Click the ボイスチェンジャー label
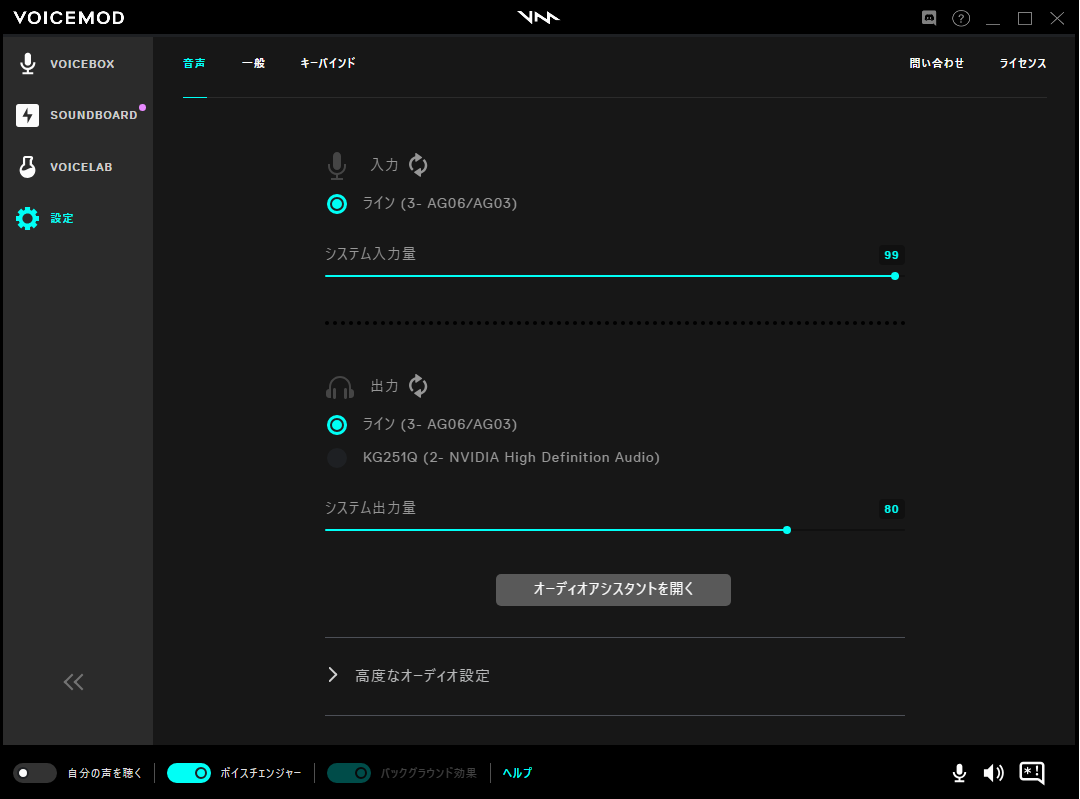 260,773
